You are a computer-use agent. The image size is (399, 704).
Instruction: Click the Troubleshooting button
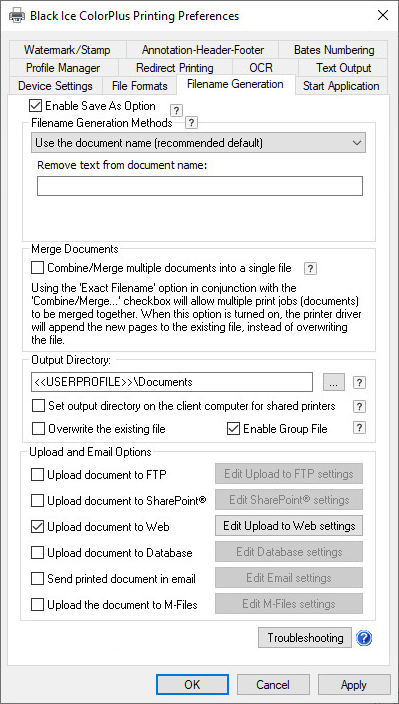coord(305,638)
